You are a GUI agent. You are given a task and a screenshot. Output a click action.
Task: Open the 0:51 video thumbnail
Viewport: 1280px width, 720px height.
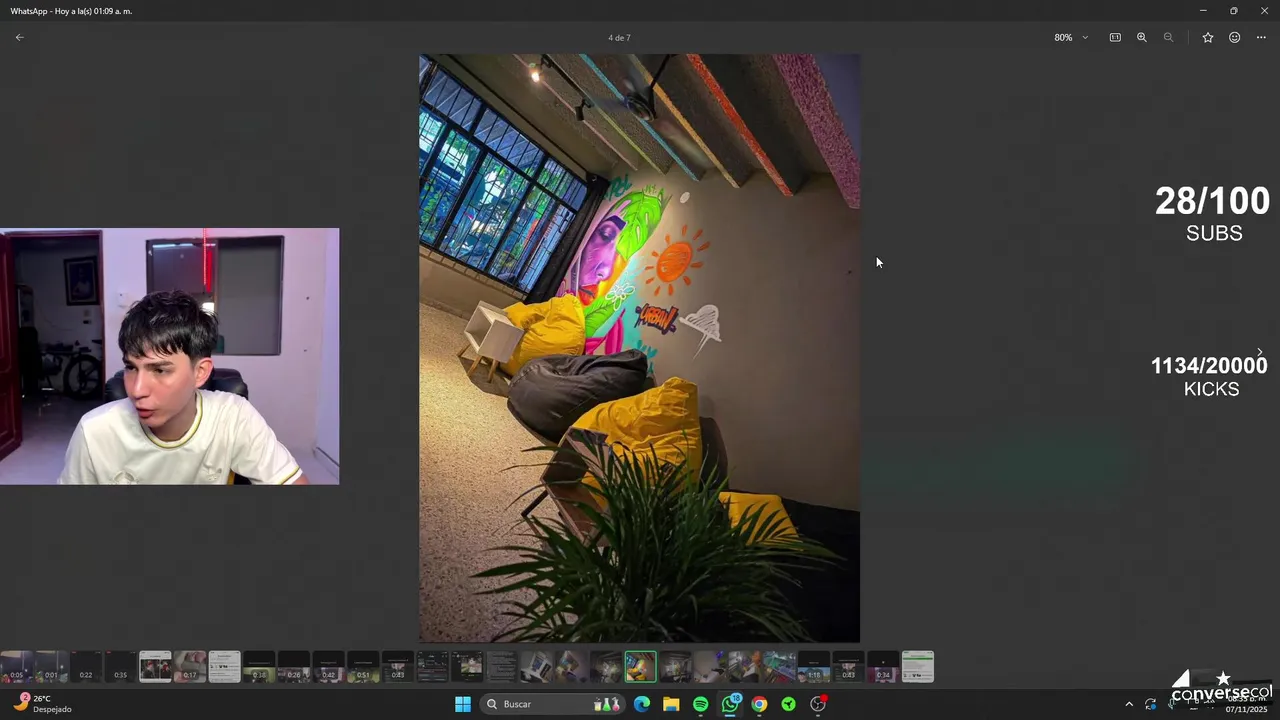click(x=363, y=667)
